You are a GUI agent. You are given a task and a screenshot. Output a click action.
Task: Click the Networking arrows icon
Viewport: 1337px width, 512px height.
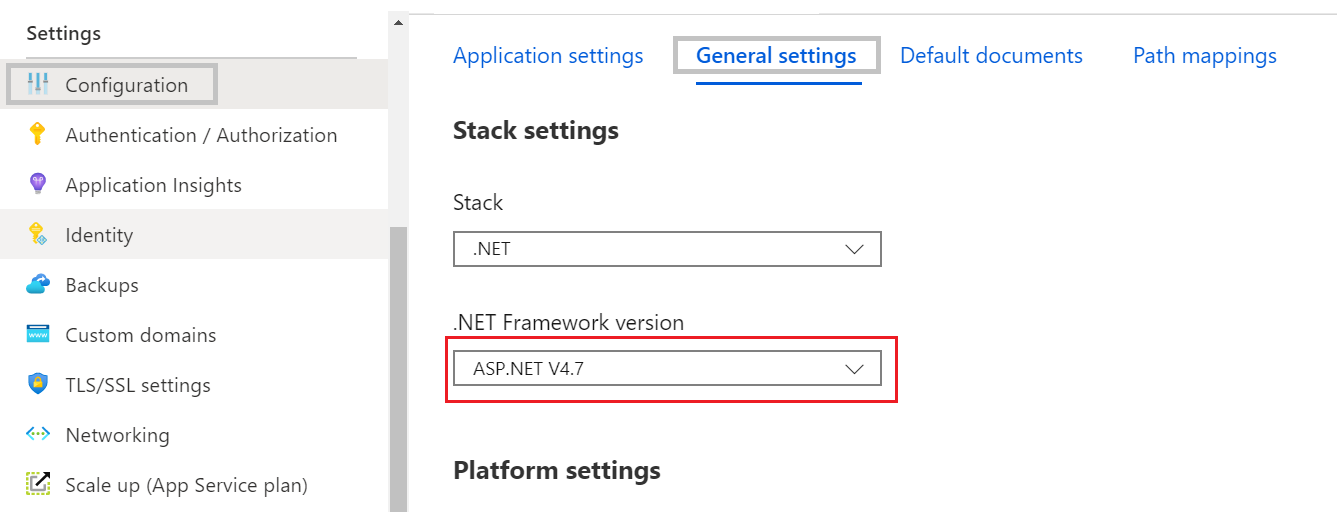click(38, 434)
